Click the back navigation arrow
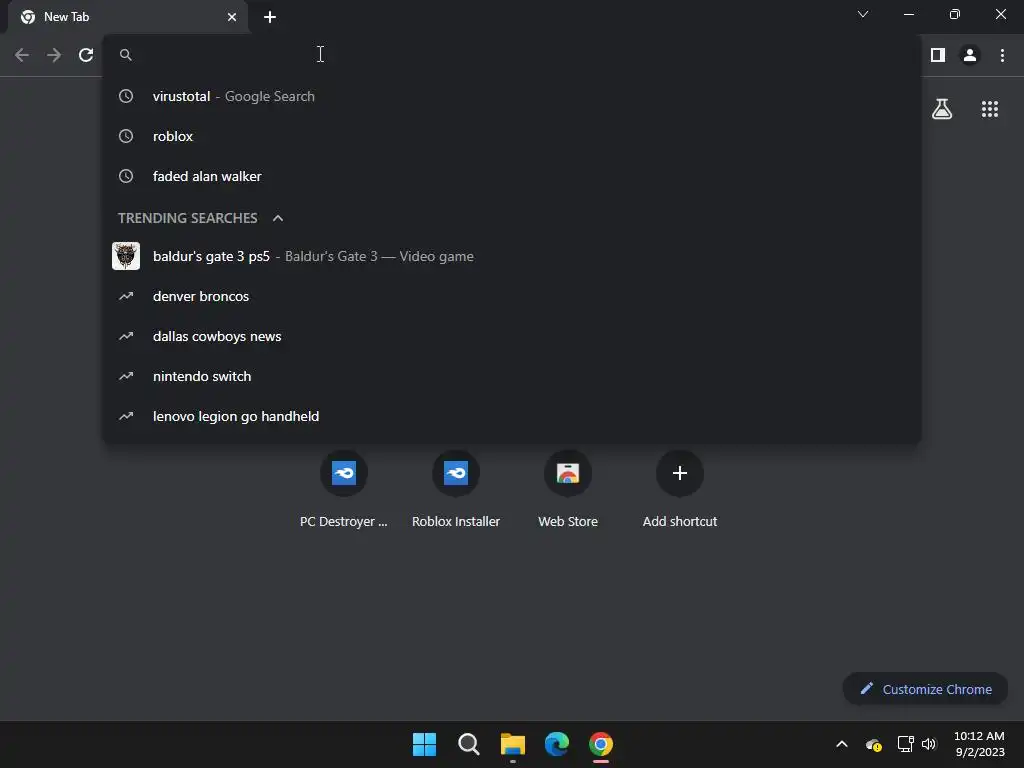This screenshot has height=768, width=1024. [x=22, y=55]
